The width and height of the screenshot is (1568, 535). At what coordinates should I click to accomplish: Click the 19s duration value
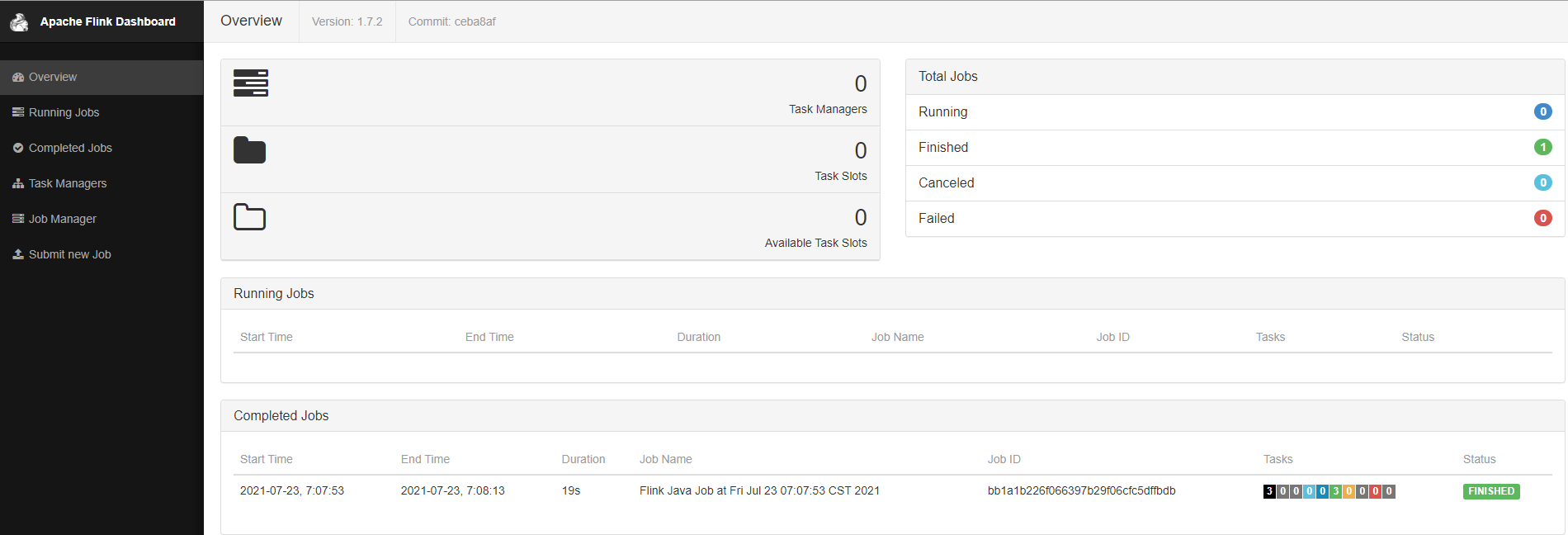click(571, 490)
